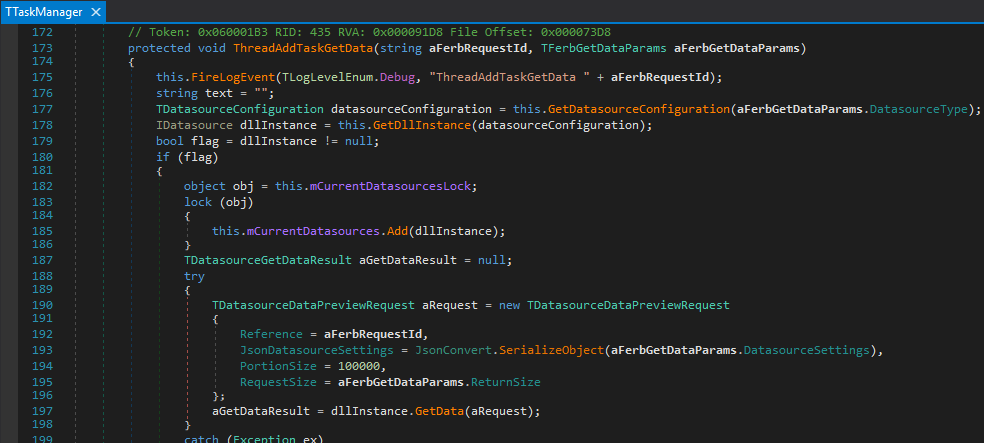This screenshot has width=984, height=443.
Task: Click DatasourceType property on line 177
Action: pyautogui.click(x=917, y=109)
